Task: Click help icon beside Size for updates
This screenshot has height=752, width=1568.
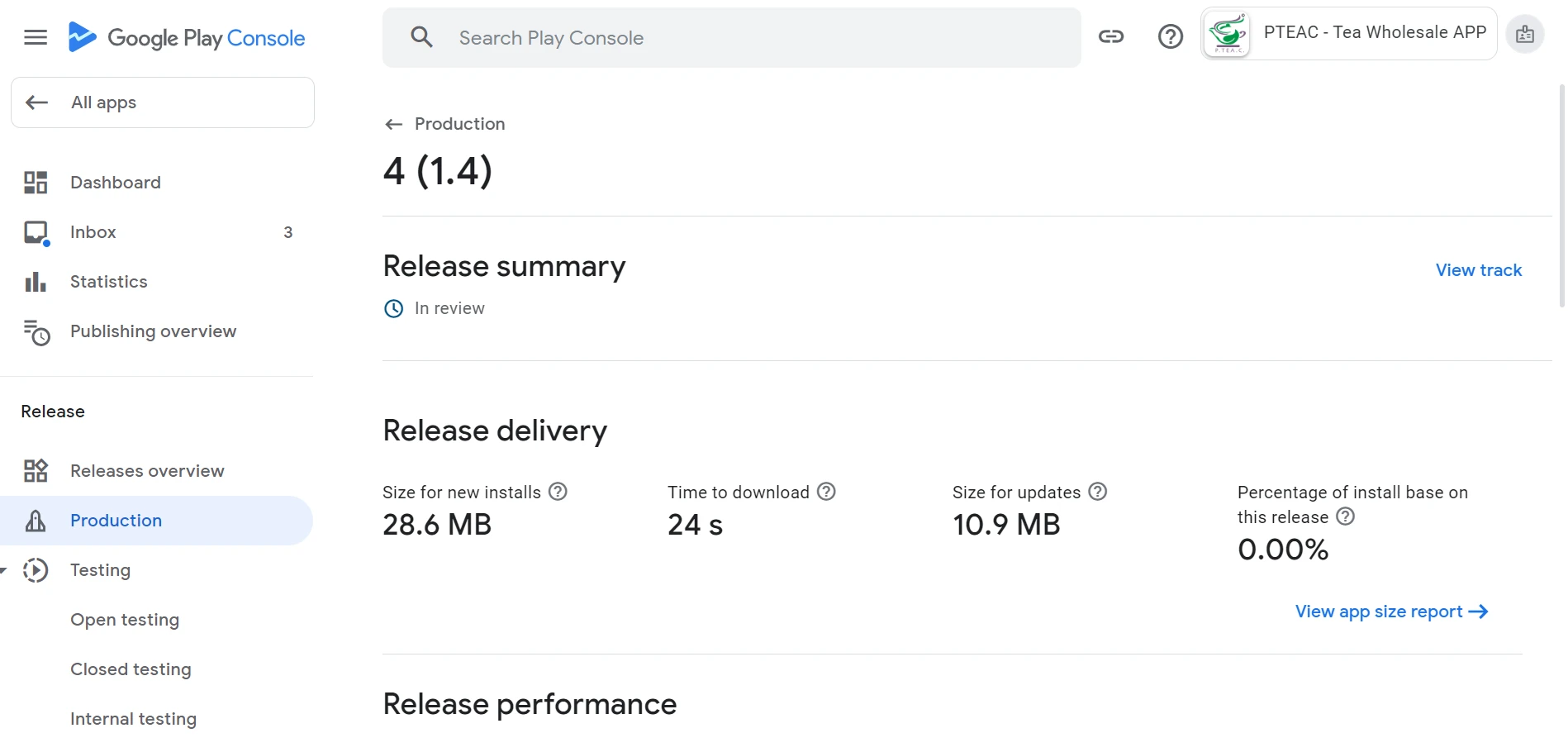Action: 1098,492
